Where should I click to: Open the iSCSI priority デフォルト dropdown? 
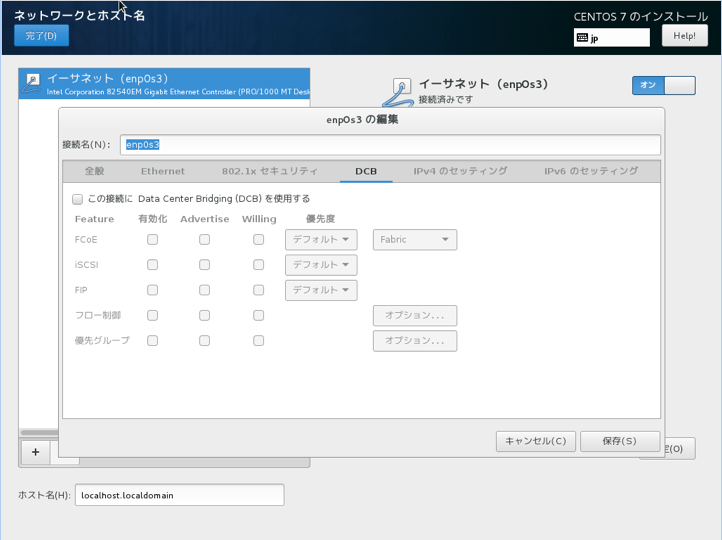pos(321,265)
